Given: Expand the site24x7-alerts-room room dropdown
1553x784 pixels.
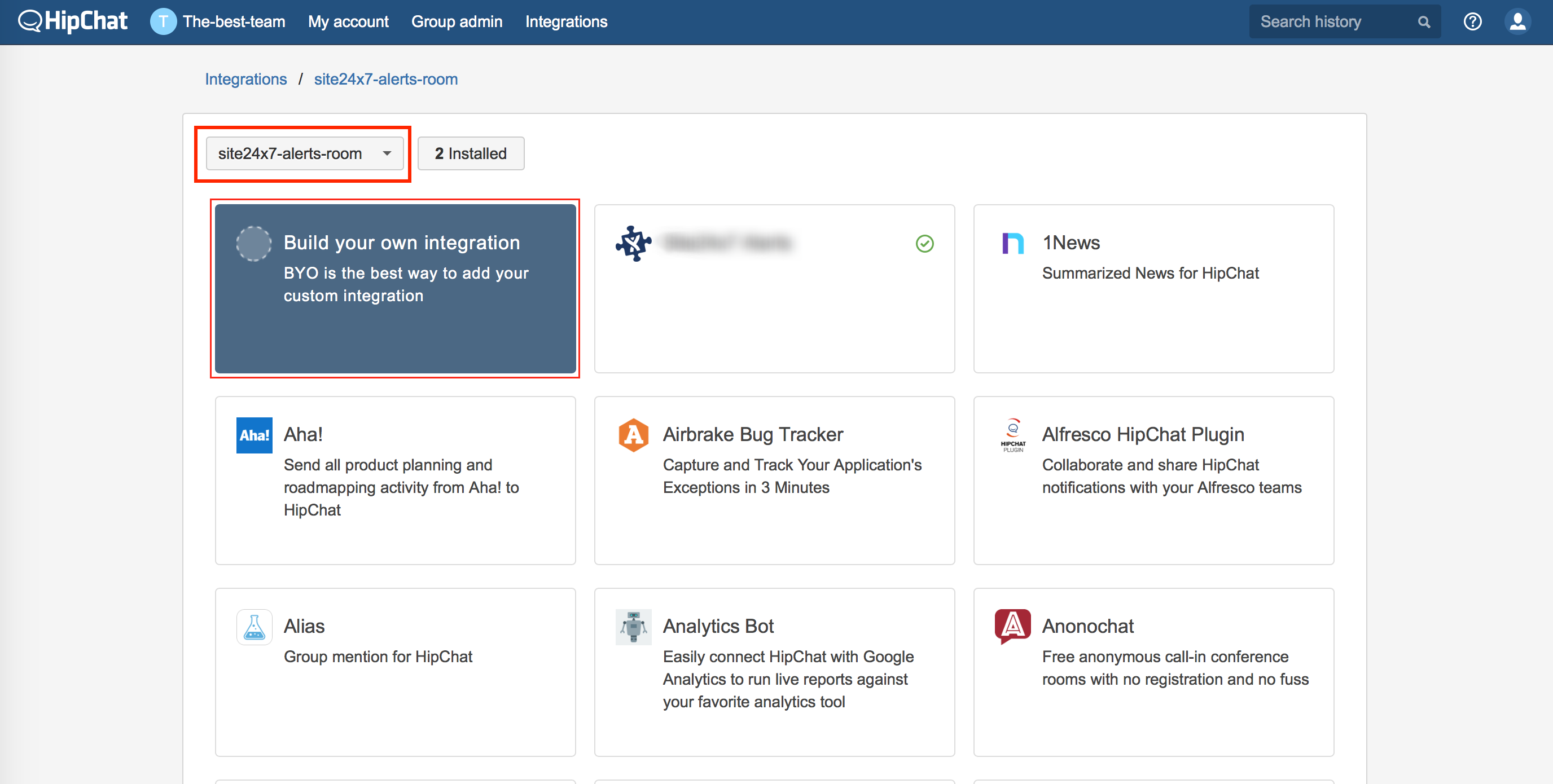Looking at the screenshot, I should [x=305, y=153].
